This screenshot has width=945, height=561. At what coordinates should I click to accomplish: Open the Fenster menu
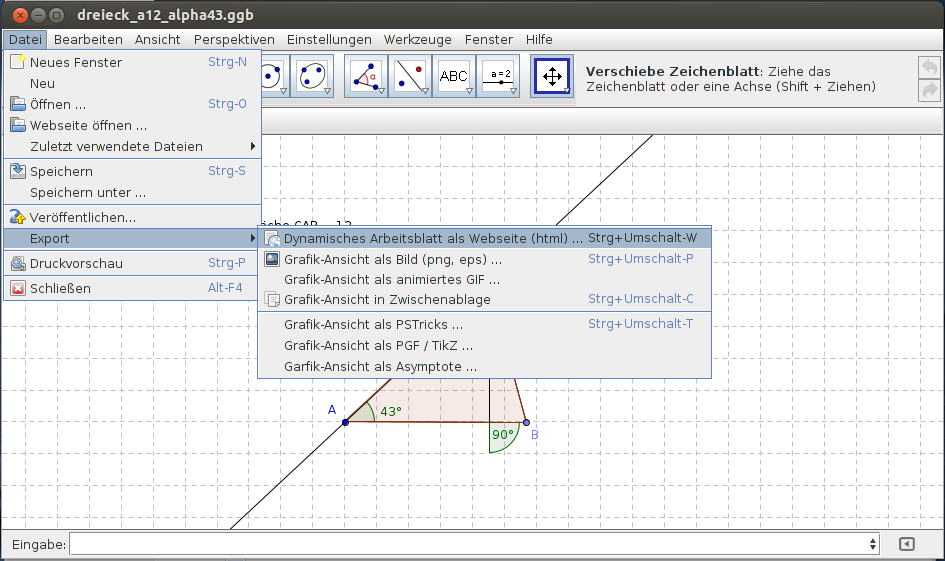tap(489, 39)
